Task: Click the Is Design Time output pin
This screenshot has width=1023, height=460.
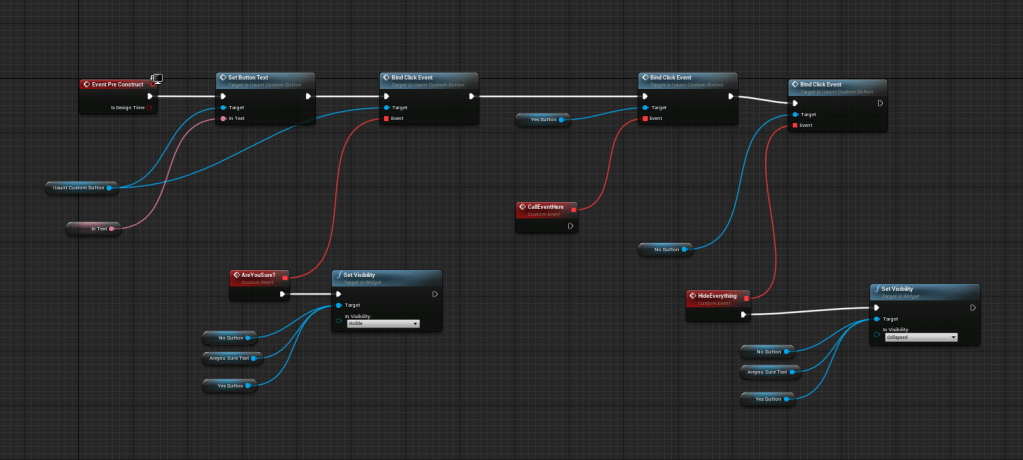Action: click(150, 107)
